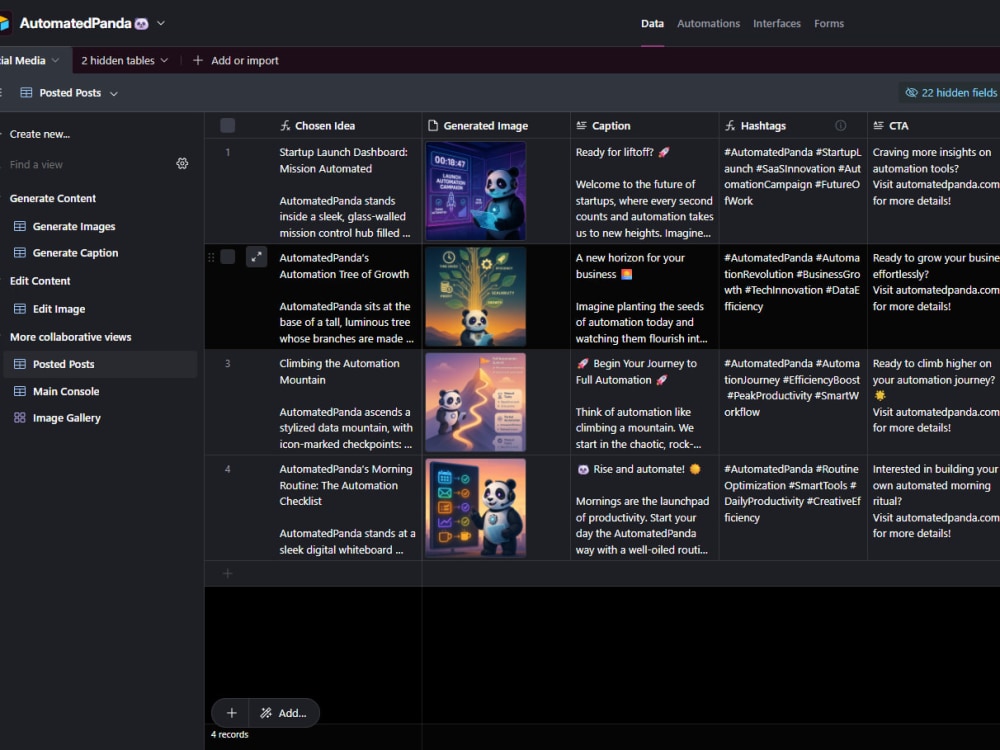The width and height of the screenshot is (1000, 750).
Task: Click the 'Begin Your Journey' caption cell
Action: (645, 402)
